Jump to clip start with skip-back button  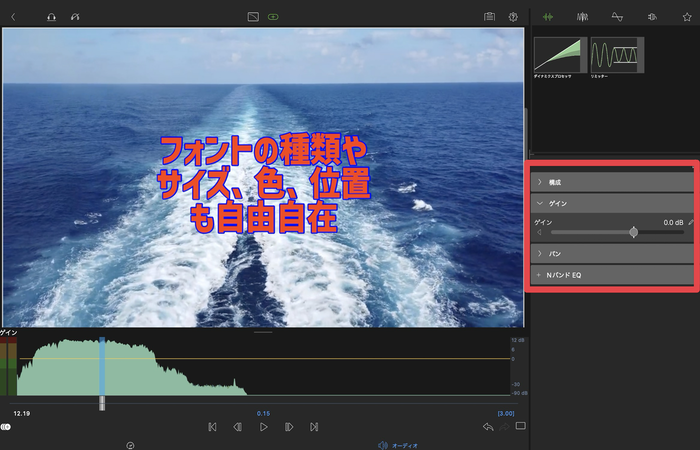212,427
